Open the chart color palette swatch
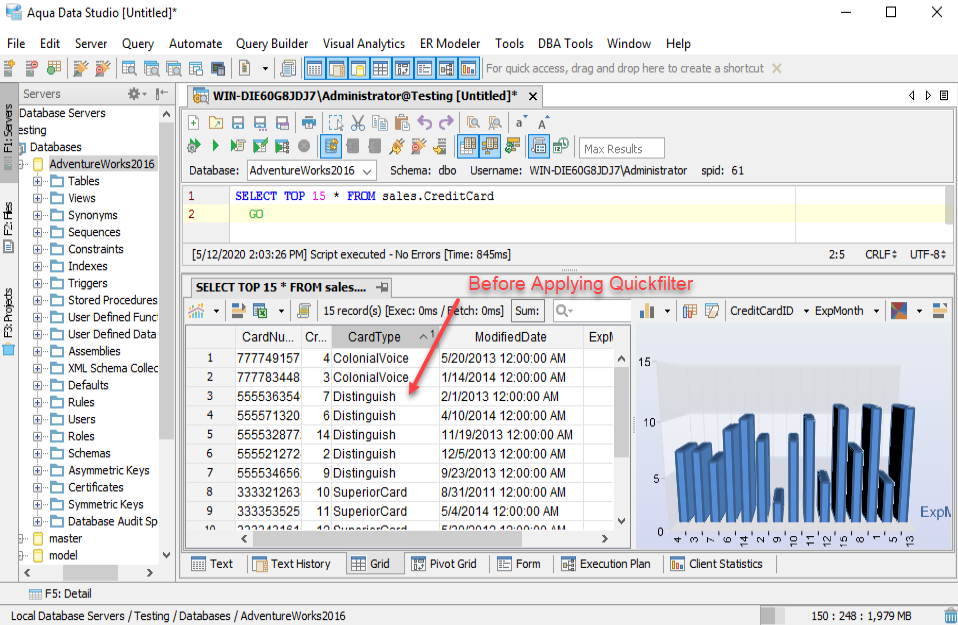 tap(899, 311)
